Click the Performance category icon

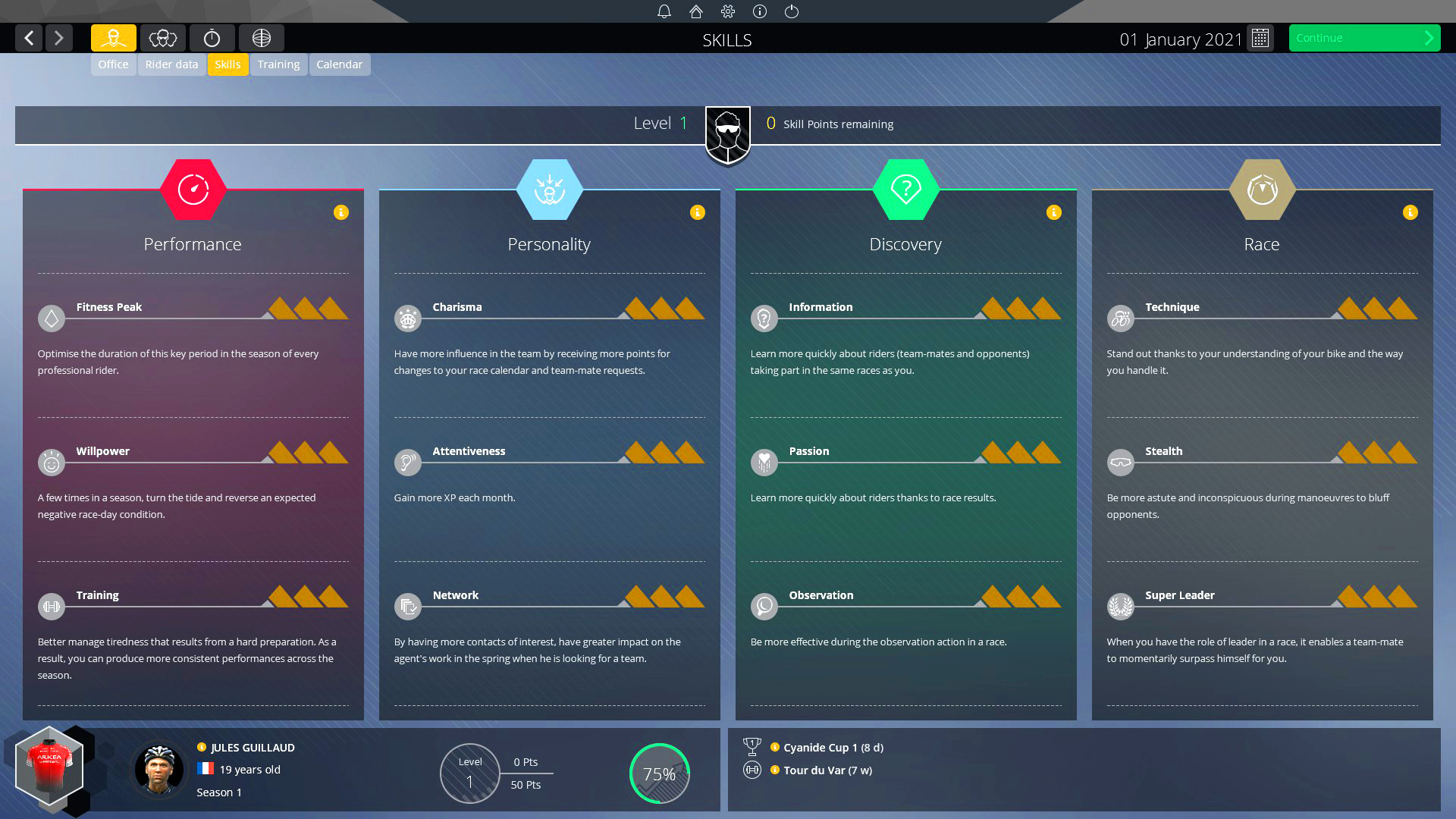(192, 188)
